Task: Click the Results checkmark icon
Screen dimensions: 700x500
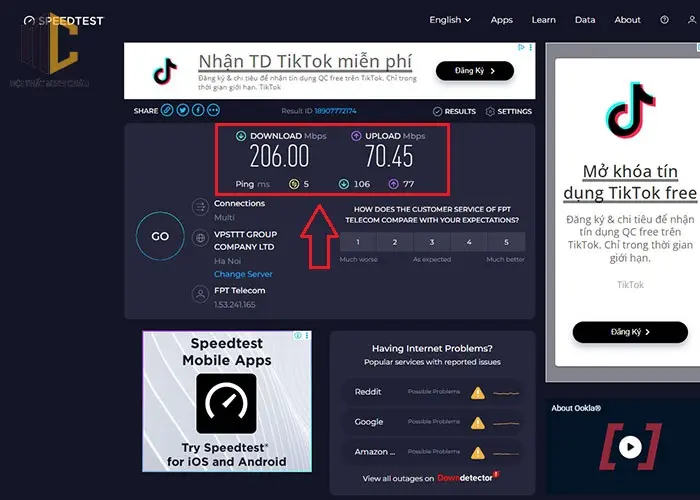Action: point(438,112)
